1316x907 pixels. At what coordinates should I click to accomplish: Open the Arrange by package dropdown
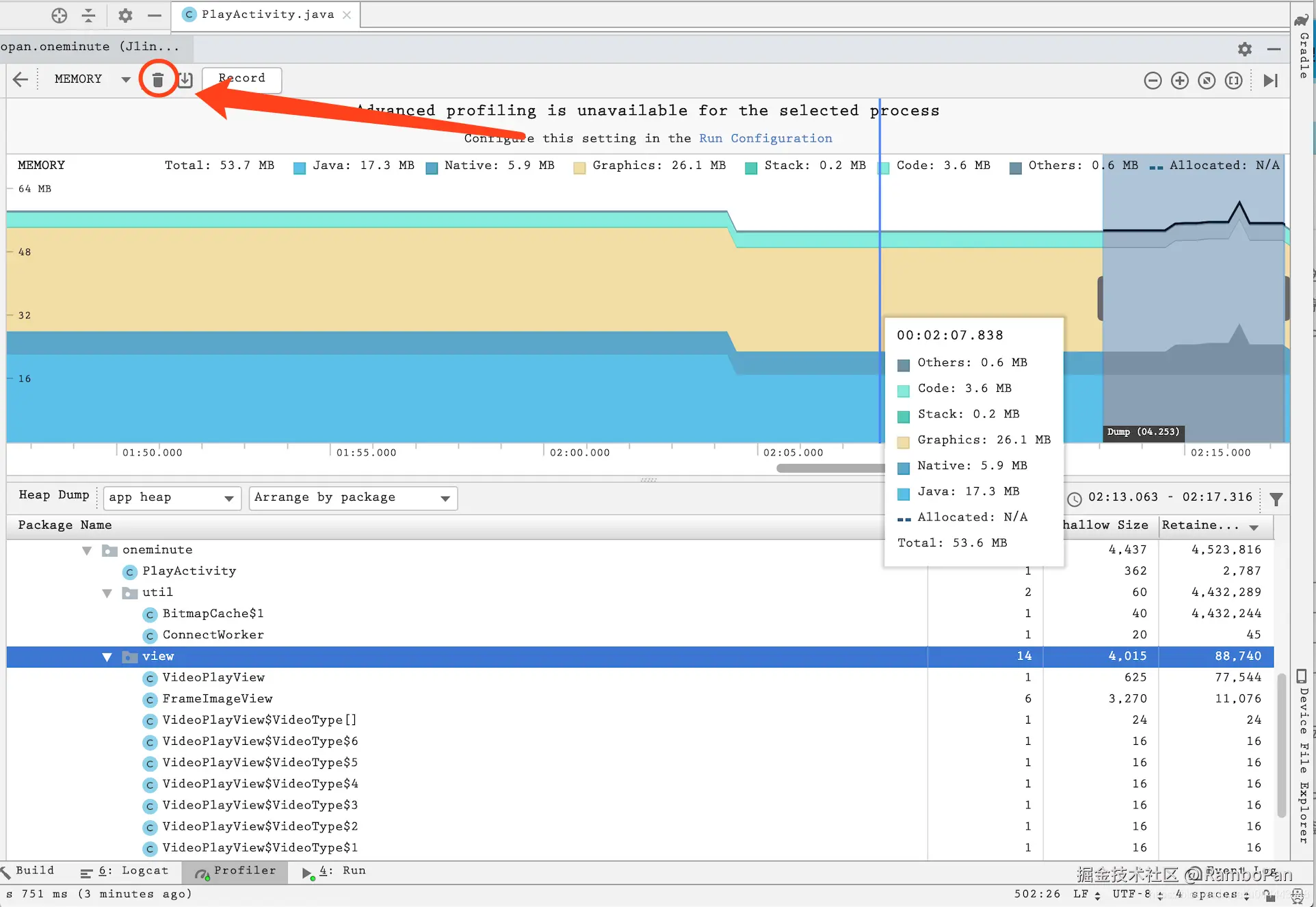click(352, 498)
